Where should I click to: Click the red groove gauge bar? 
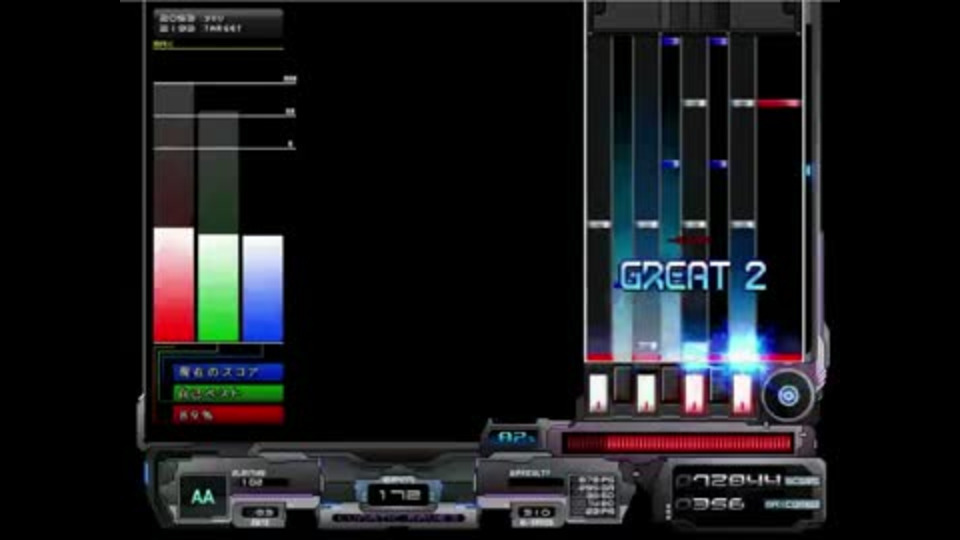tap(678, 443)
